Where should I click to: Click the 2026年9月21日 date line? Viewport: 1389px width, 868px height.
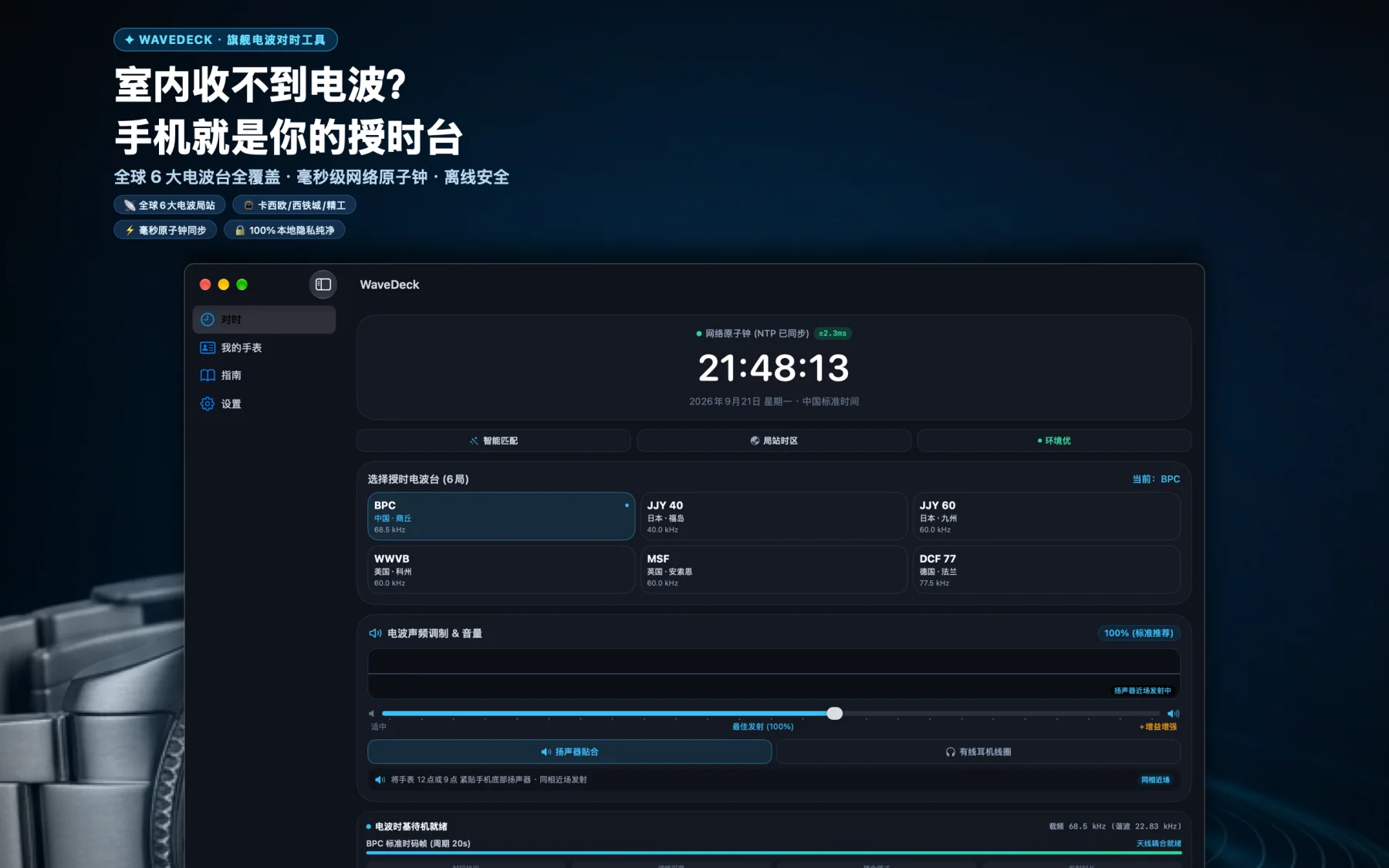(x=774, y=402)
